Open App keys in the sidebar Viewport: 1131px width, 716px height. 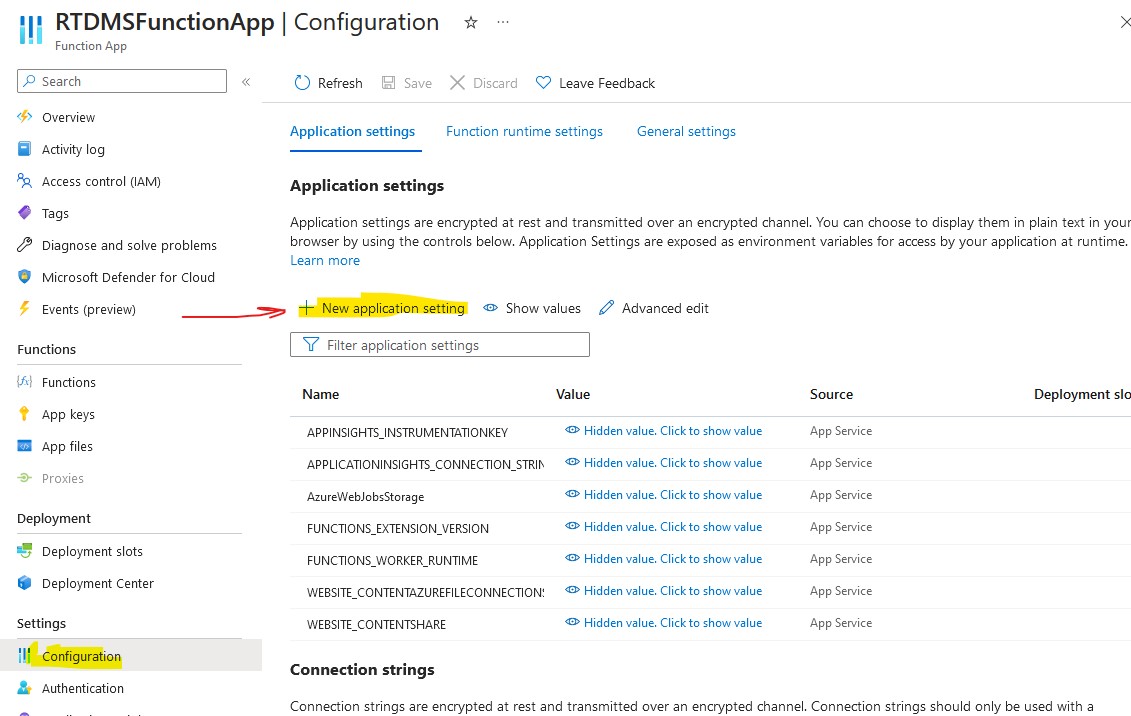[x=68, y=414]
